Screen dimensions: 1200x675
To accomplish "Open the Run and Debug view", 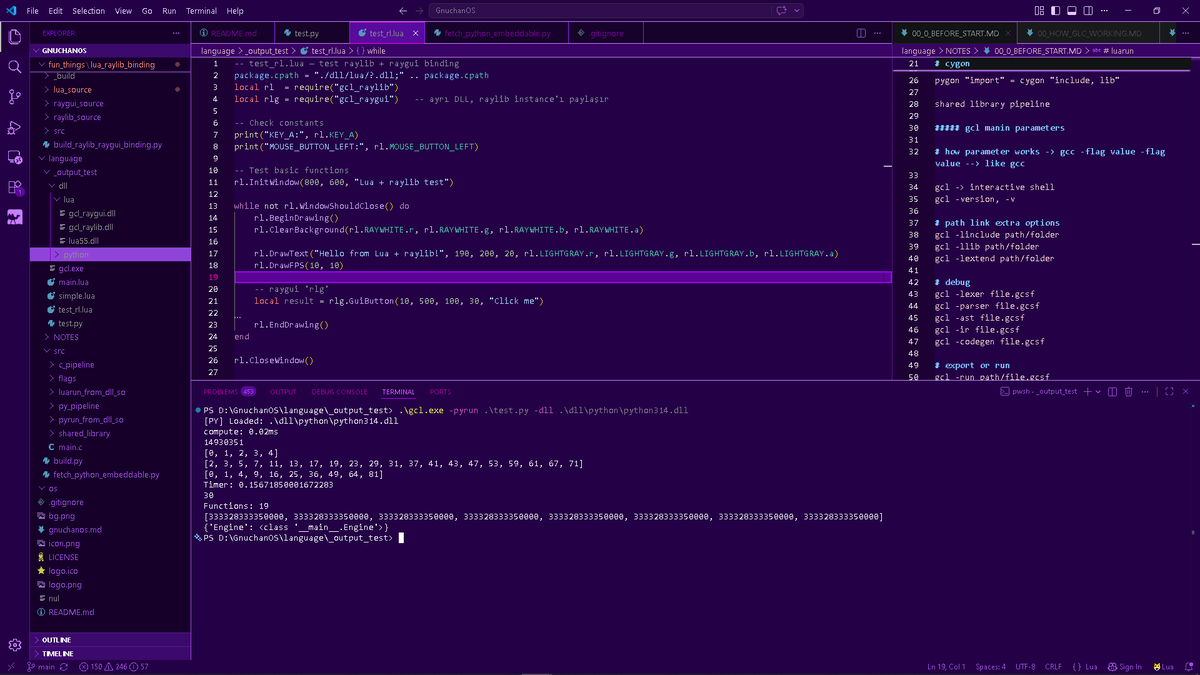I will pyautogui.click(x=14, y=127).
